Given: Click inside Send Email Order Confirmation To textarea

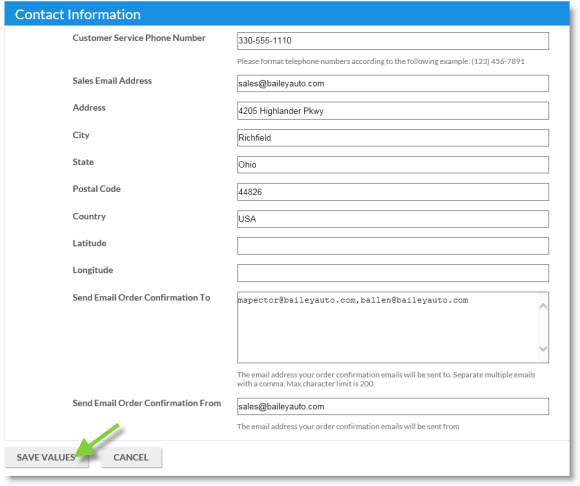Looking at the screenshot, I should 387,327.
